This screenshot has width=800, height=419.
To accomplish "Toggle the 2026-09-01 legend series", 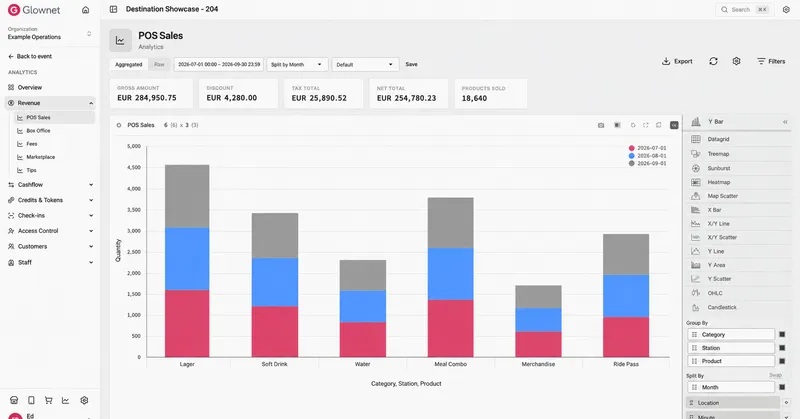I will [x=647, y=163].
